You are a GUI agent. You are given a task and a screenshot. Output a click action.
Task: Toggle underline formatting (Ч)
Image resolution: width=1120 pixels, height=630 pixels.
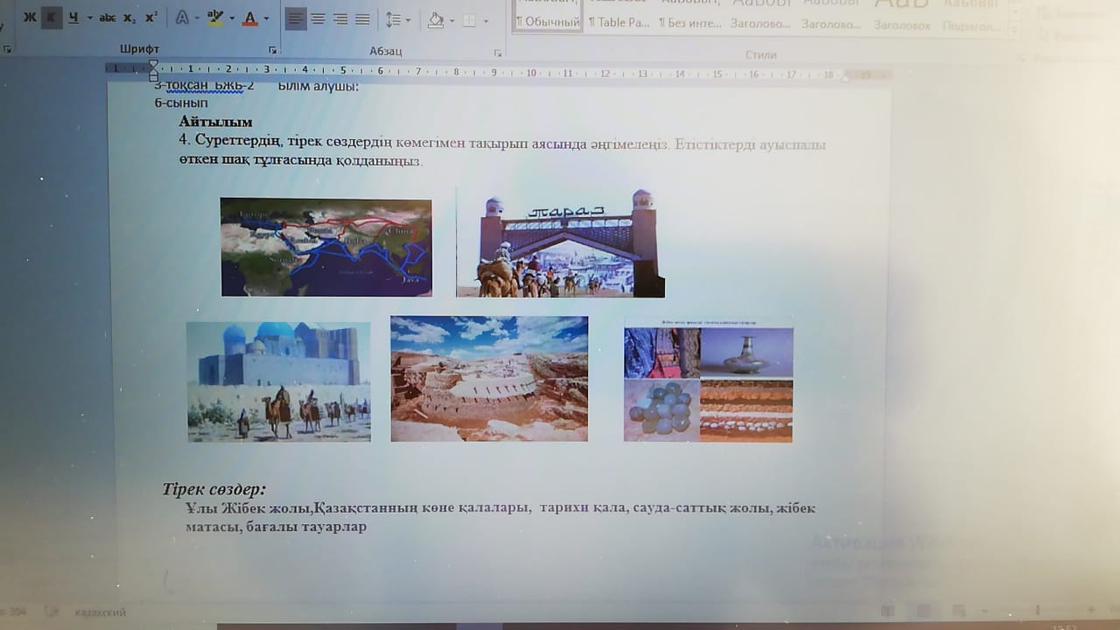(74, 17)
